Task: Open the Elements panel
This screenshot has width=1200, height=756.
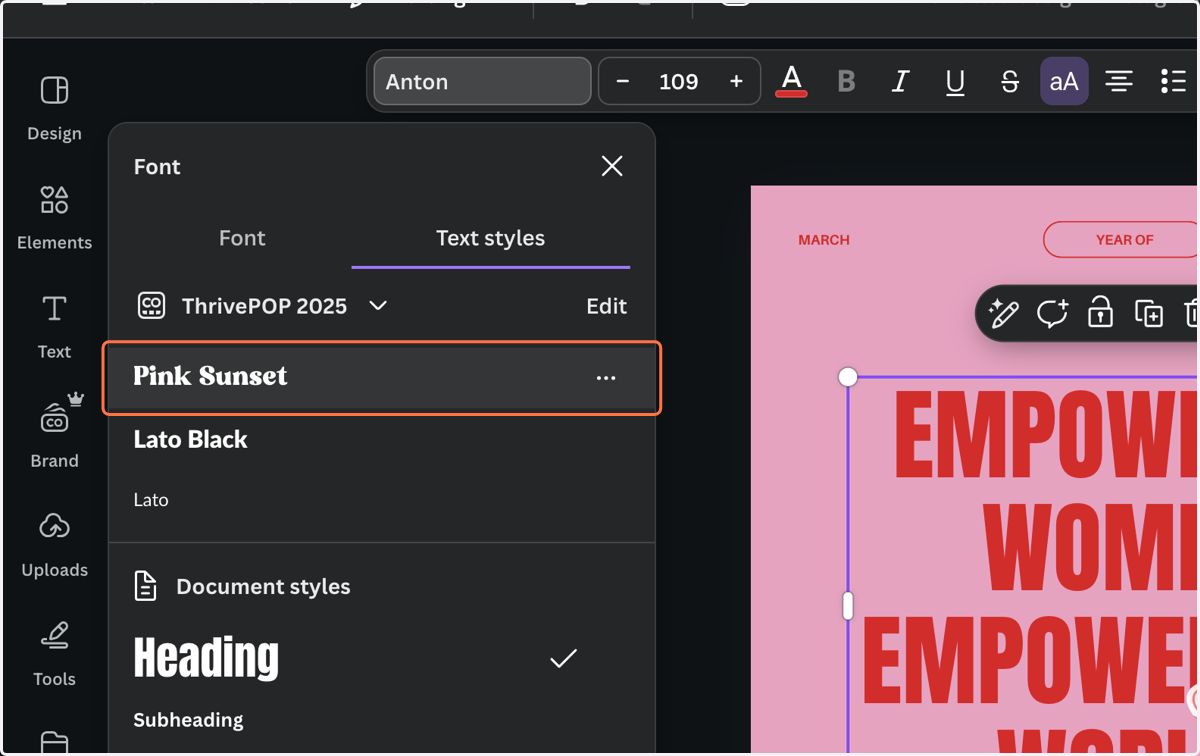Action: pos(54,217)
